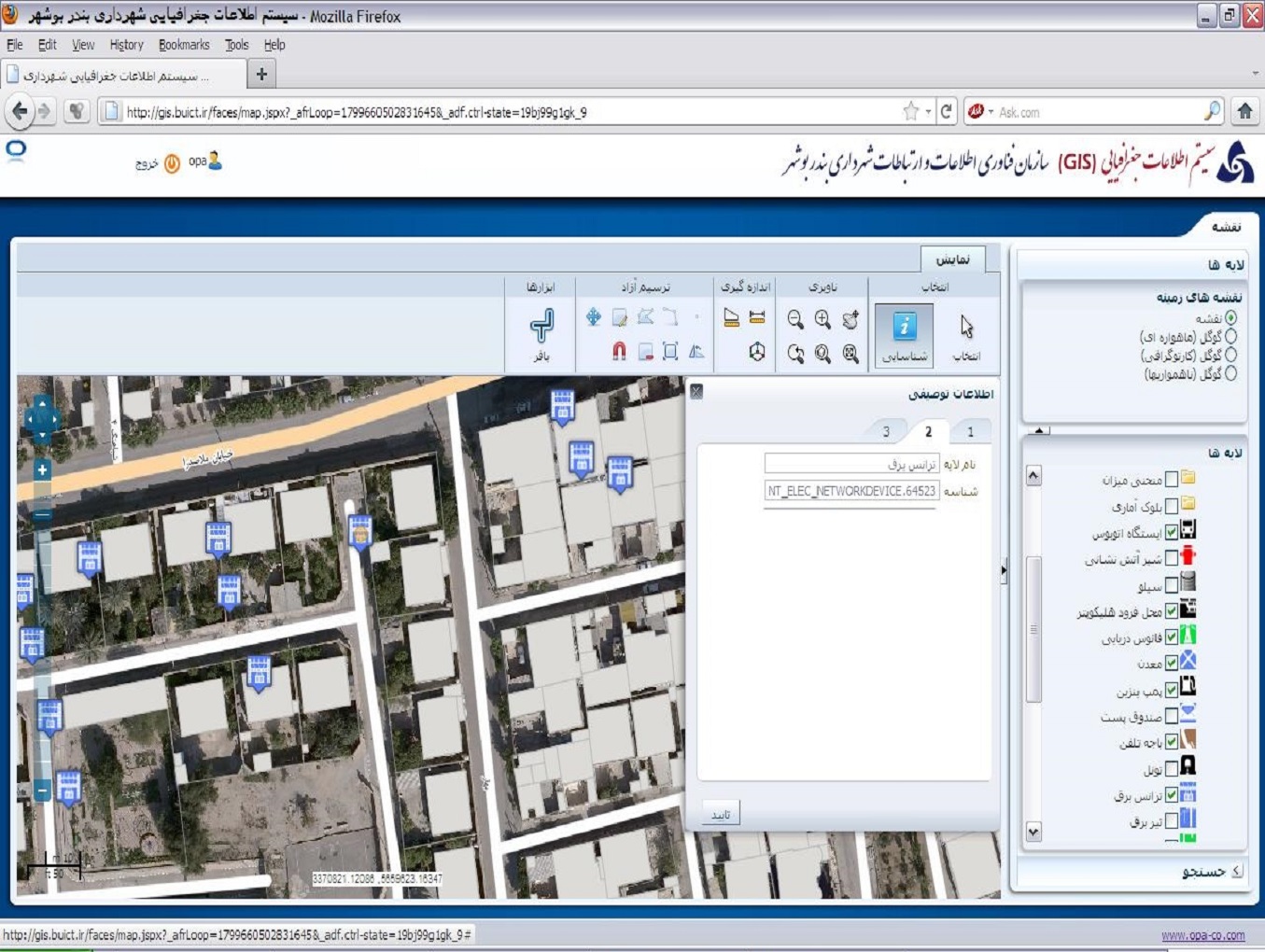This screenshot has height=952, width=1265.
Task: Switch to tab 3 in attribute info panel
Action: pyautogui.click(x=886, y=431)
